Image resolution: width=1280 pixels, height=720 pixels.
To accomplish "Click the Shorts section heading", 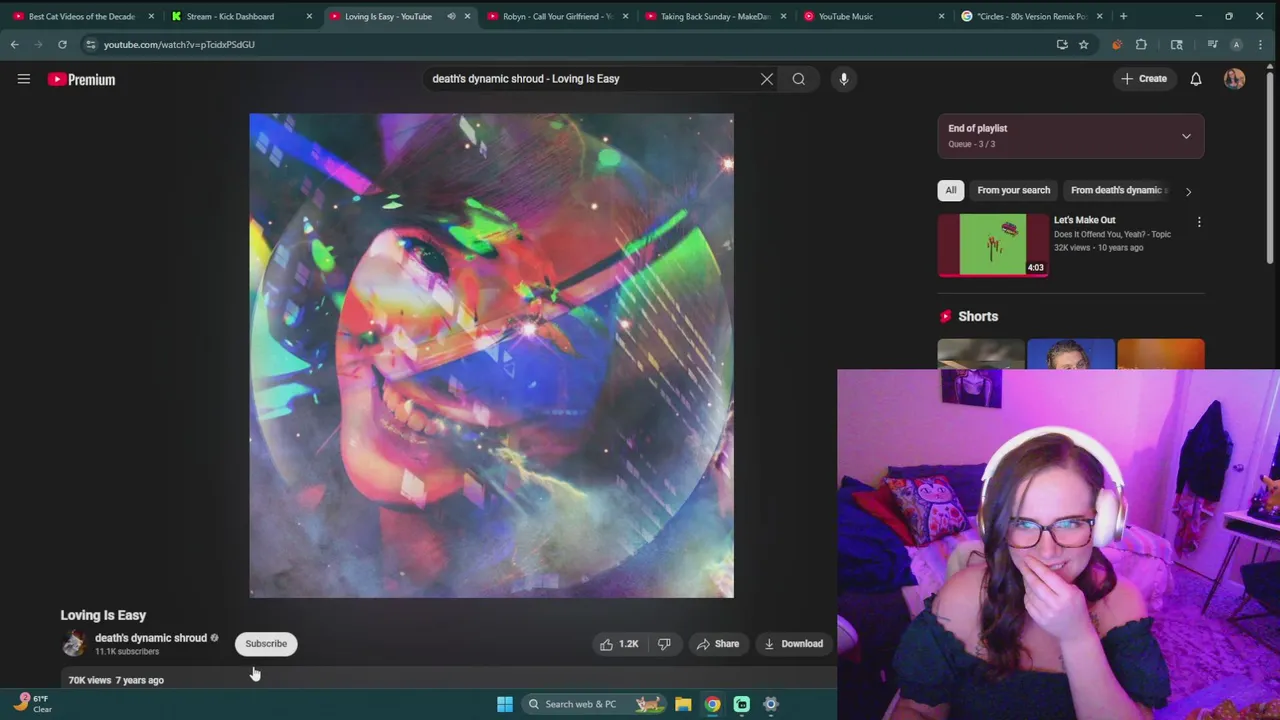I will tap(978, 316).
